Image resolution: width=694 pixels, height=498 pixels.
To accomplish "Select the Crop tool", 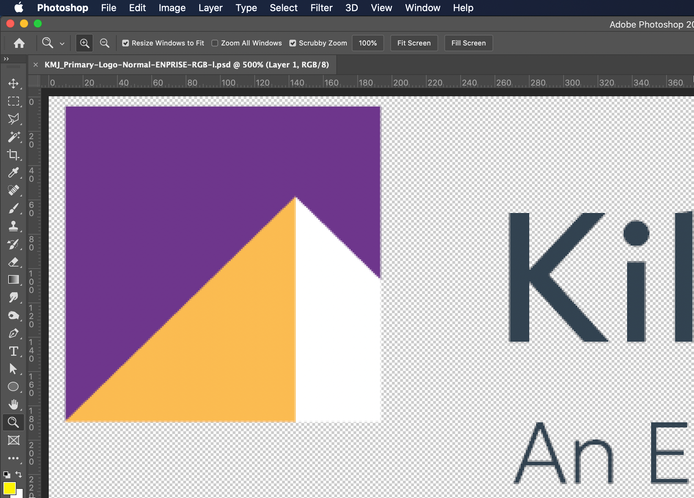I will (x=13, y=154).
